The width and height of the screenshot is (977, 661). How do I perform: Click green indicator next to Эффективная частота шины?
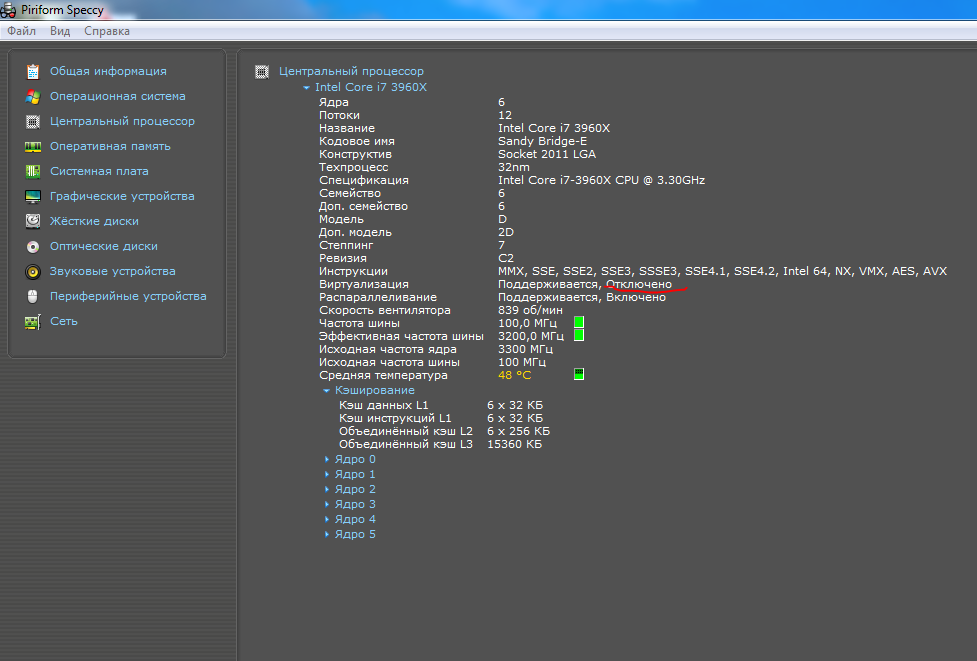pyautogui.click(x=579, y=335)
